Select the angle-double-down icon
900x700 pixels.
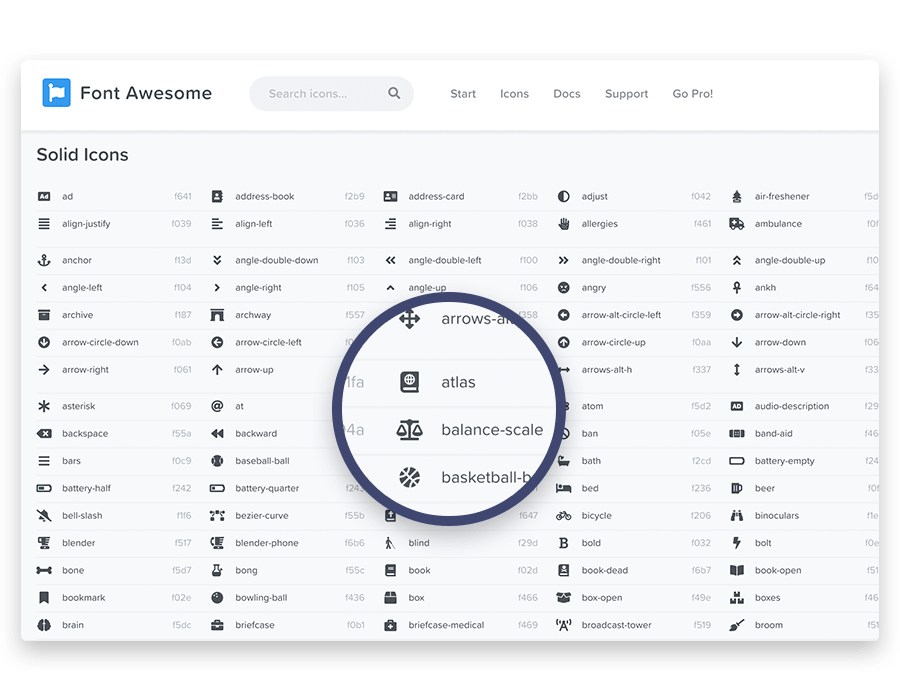coord(217,260)
